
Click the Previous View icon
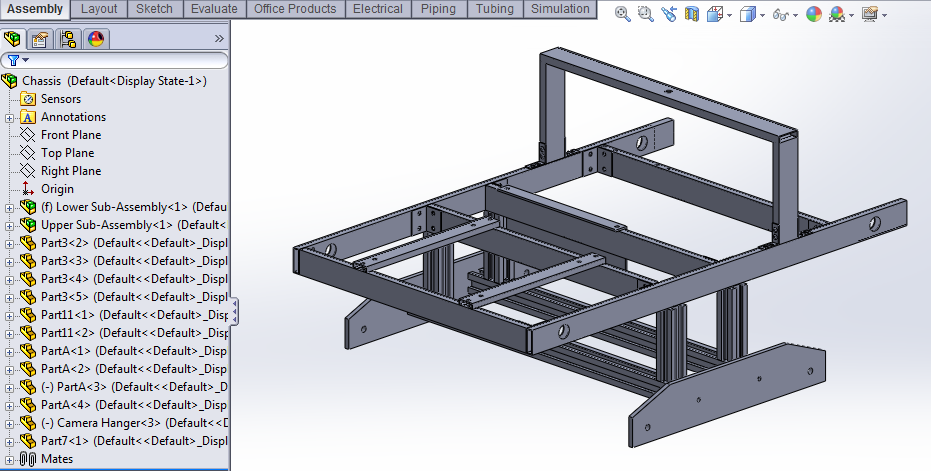[669, 14]
